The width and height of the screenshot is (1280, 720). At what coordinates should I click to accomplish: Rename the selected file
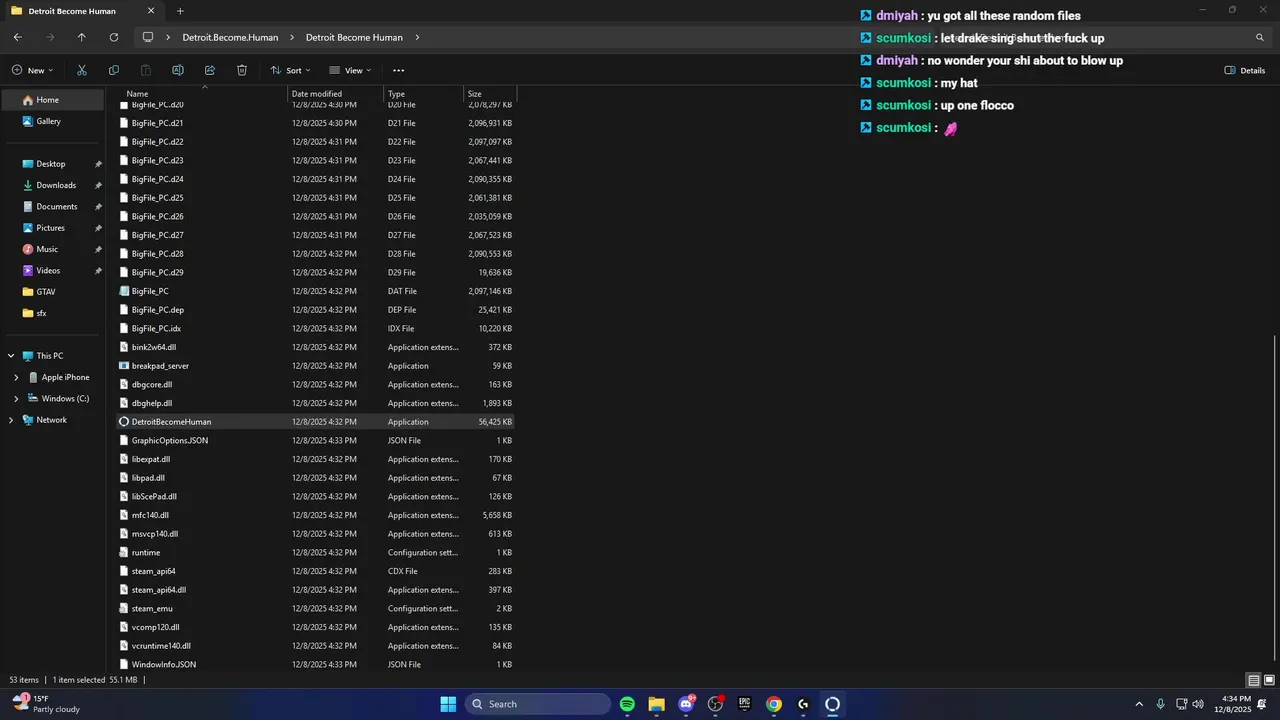click(x=178, y=70)
